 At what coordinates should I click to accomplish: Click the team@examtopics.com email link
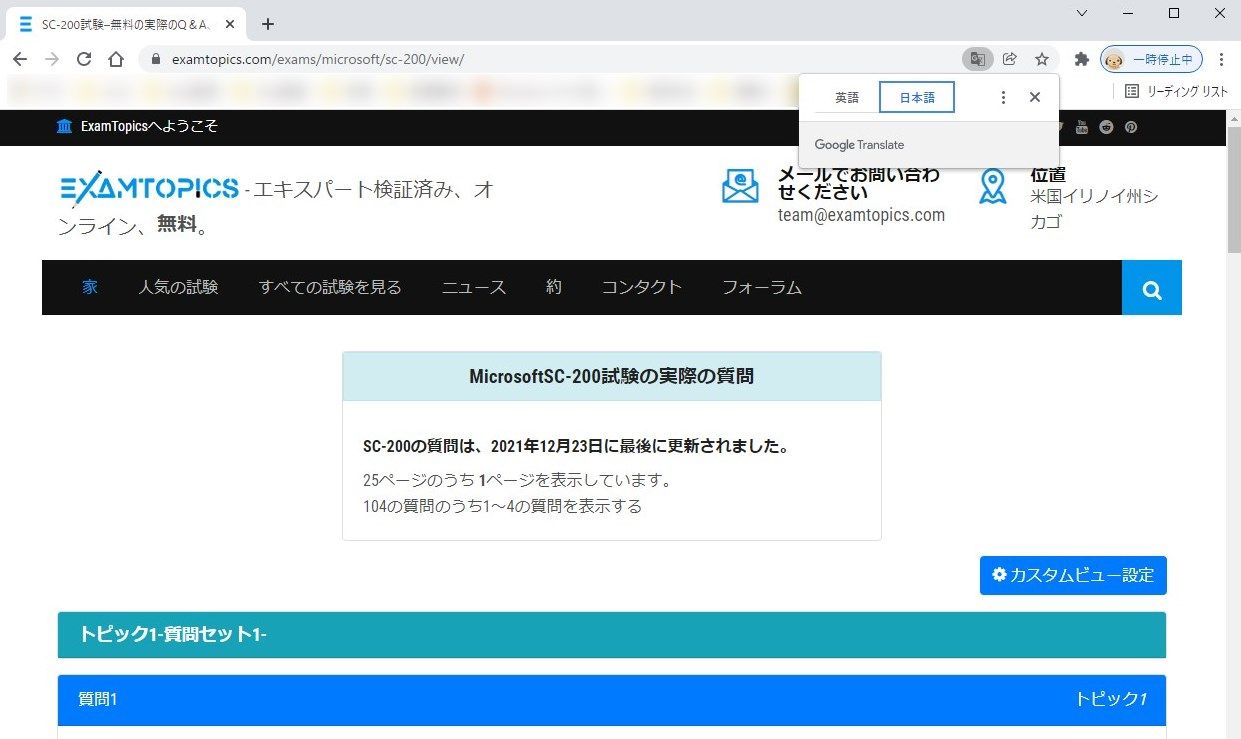[x=861, y=214]
